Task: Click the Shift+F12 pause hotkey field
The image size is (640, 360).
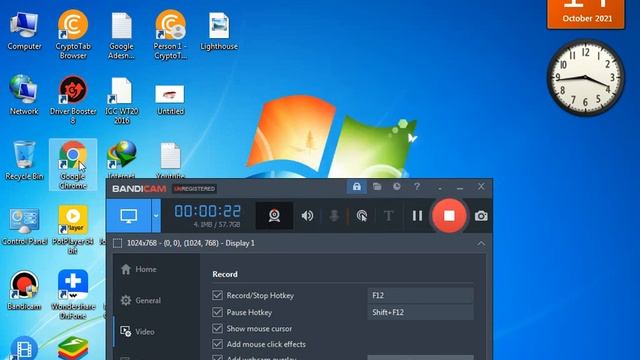Action: coord(420,312)
